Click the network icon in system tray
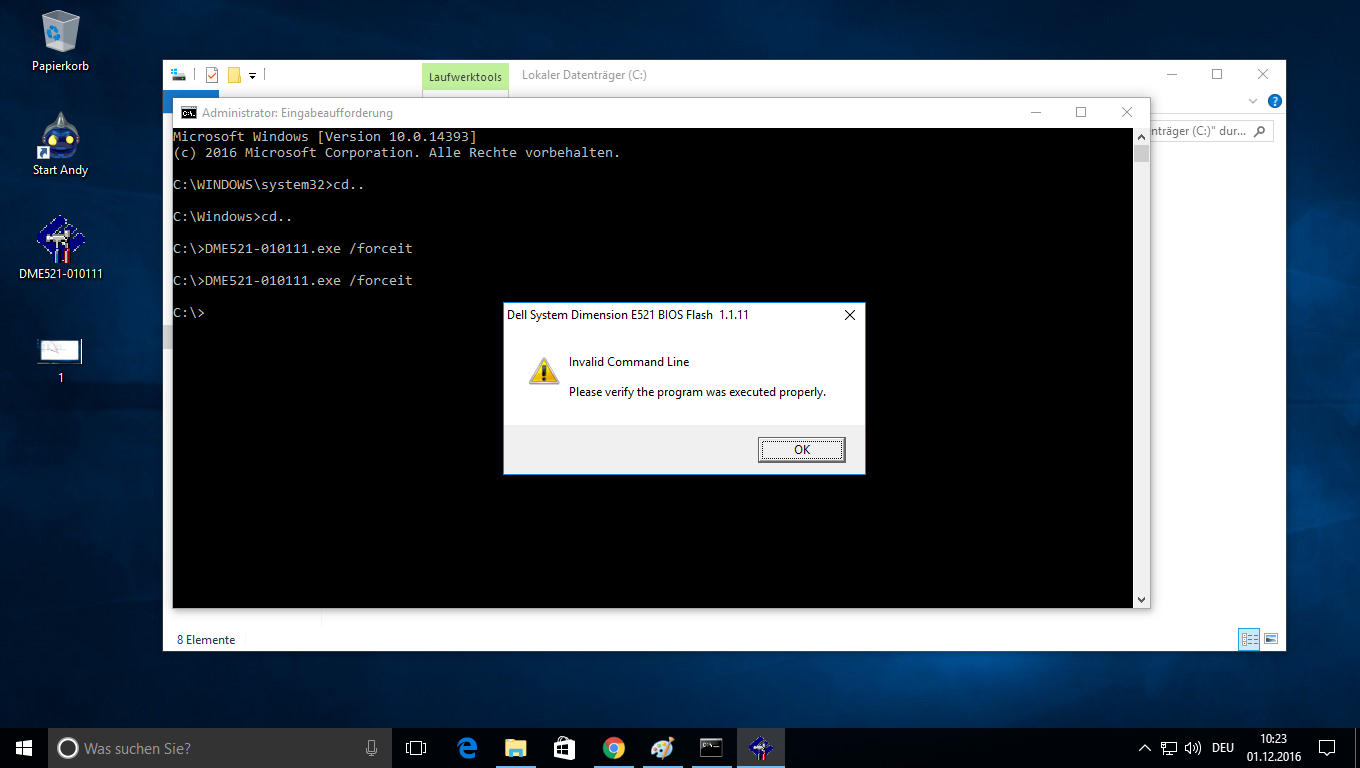 1169,748
